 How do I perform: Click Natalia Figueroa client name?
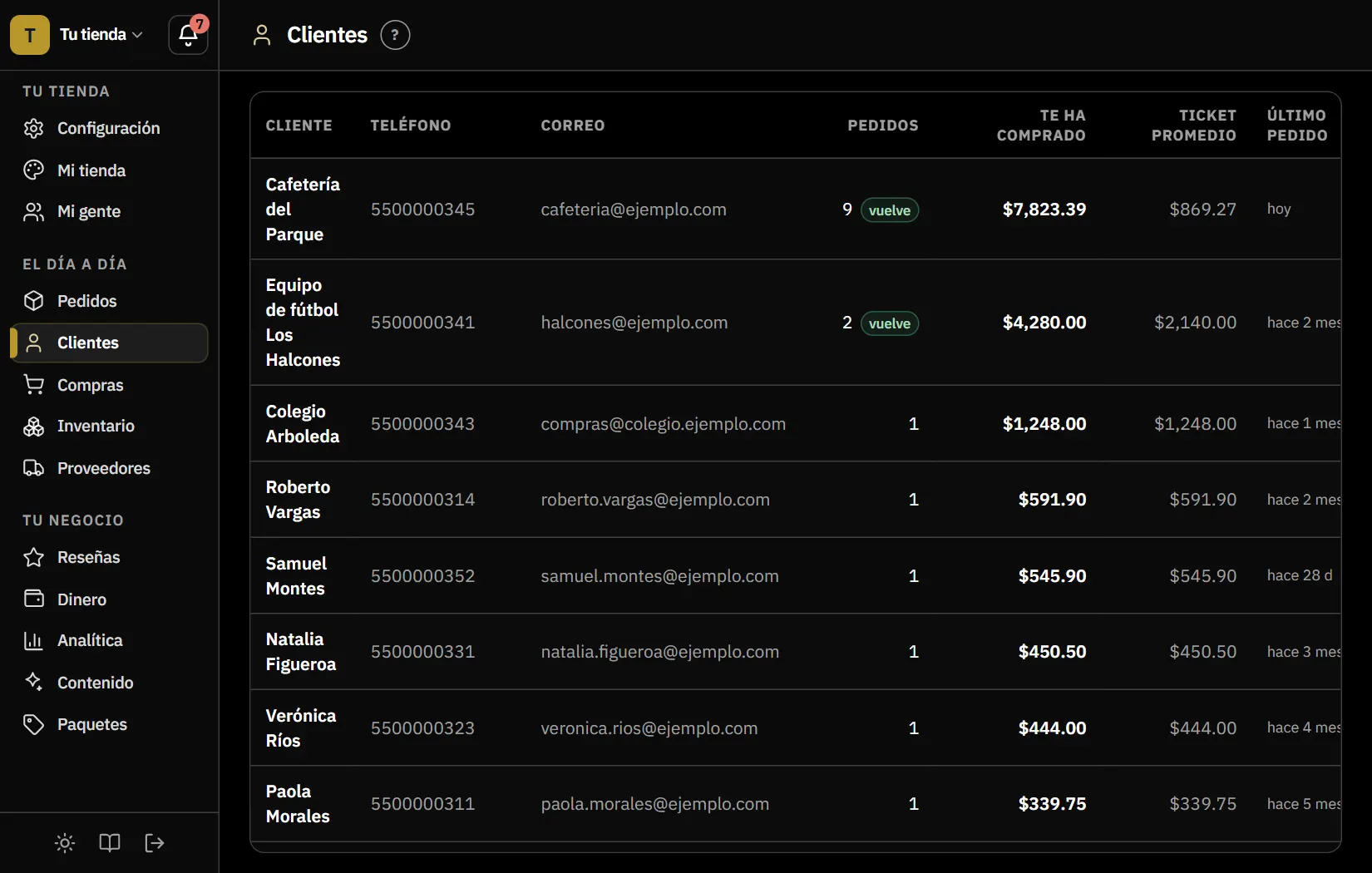301,652
